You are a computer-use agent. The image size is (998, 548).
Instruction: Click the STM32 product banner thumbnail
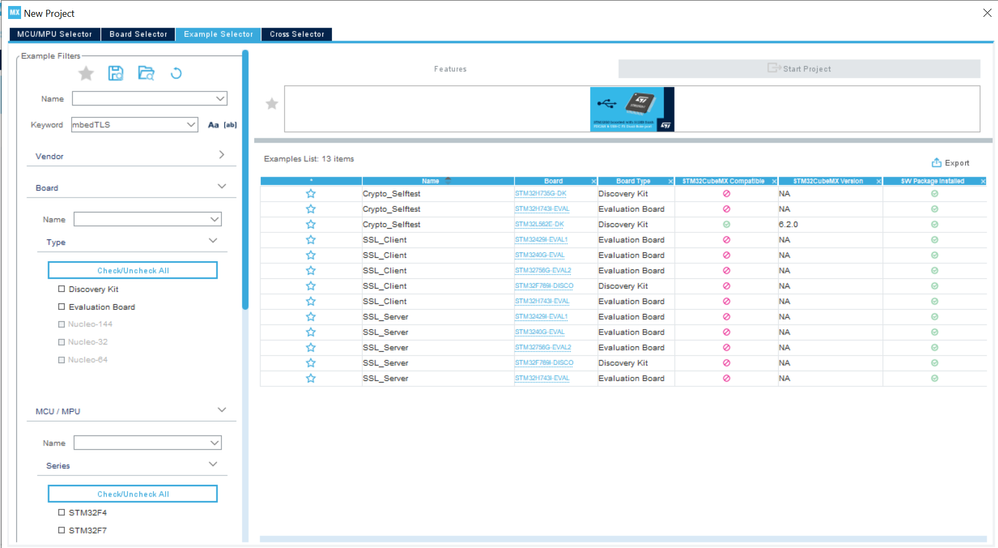632,109
